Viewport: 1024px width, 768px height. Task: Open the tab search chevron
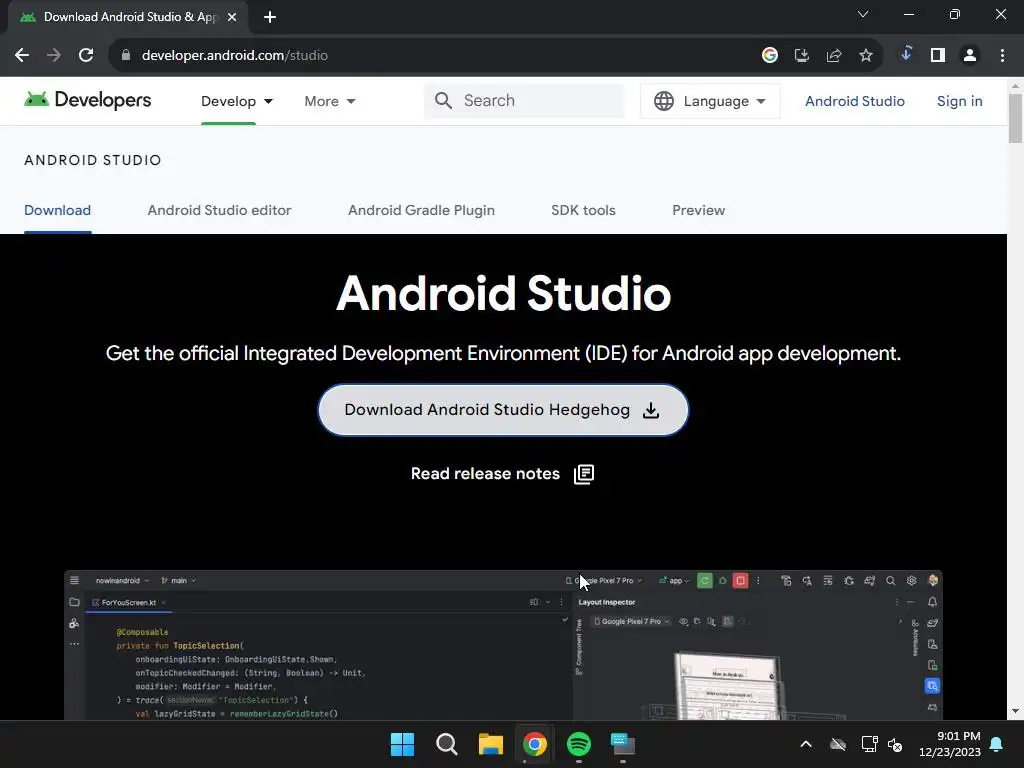(863, 14)
